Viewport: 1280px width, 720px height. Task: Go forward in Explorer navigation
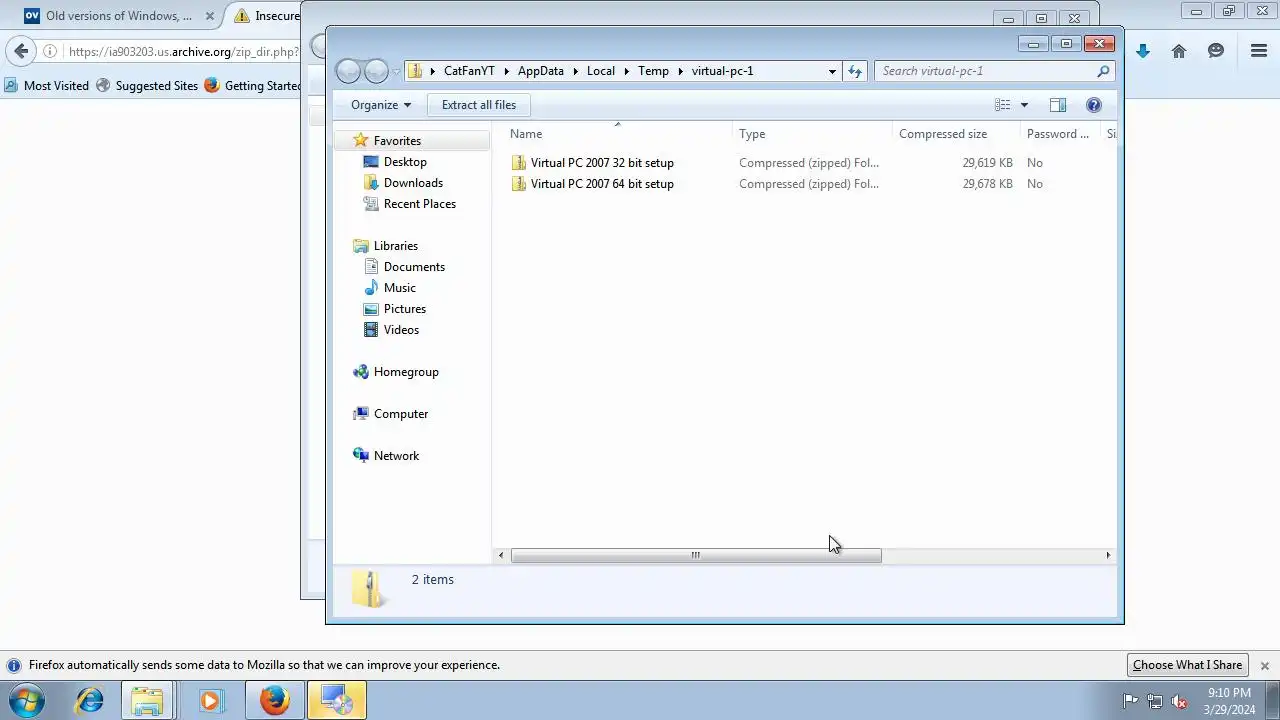click(x=376, y=71)
